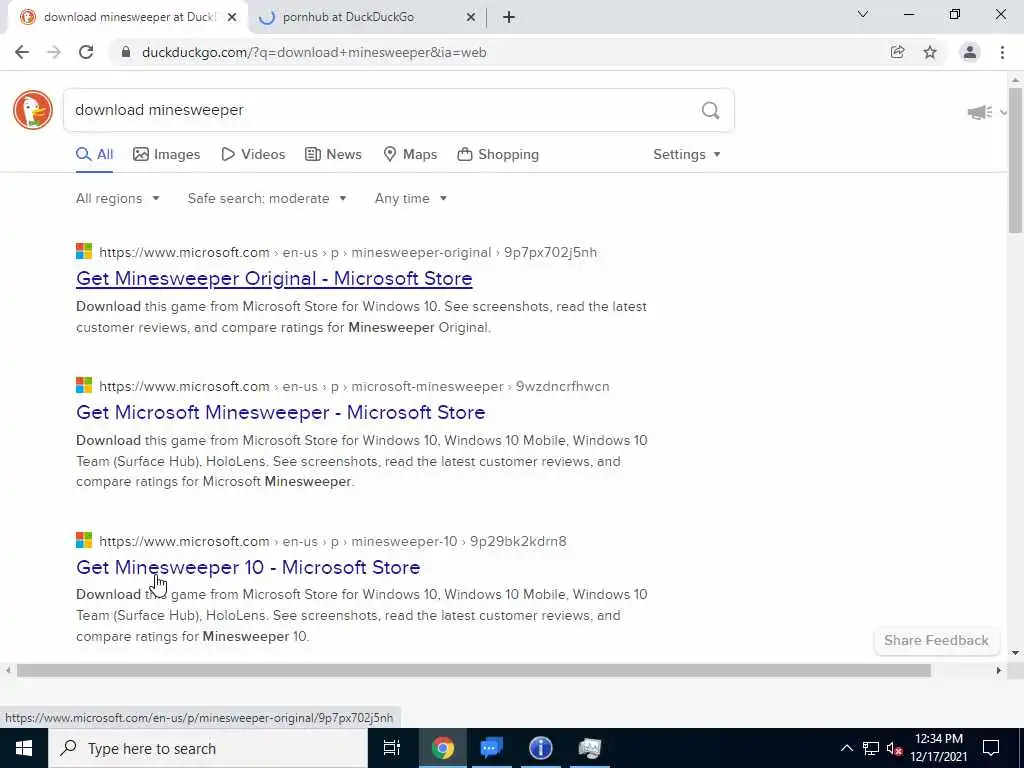
Task: Open Task View on the taskbar
Action: tap(392, 748)
